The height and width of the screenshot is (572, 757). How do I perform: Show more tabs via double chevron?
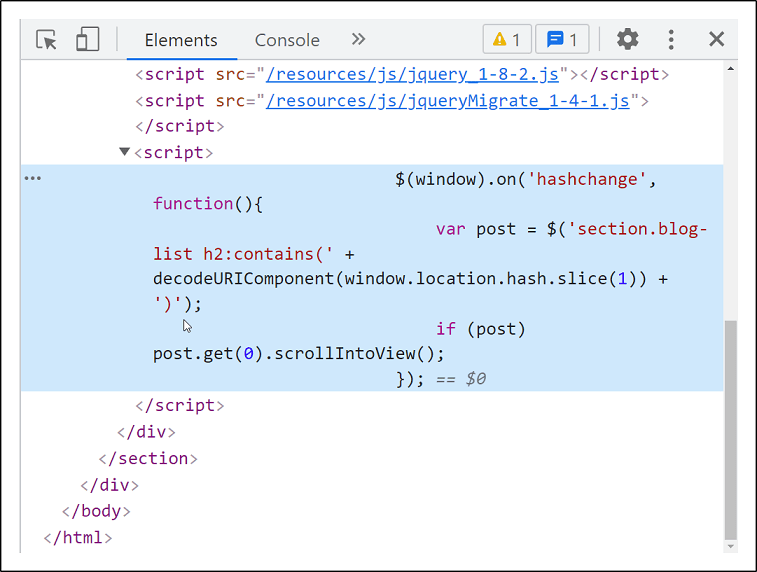[358, 39]
